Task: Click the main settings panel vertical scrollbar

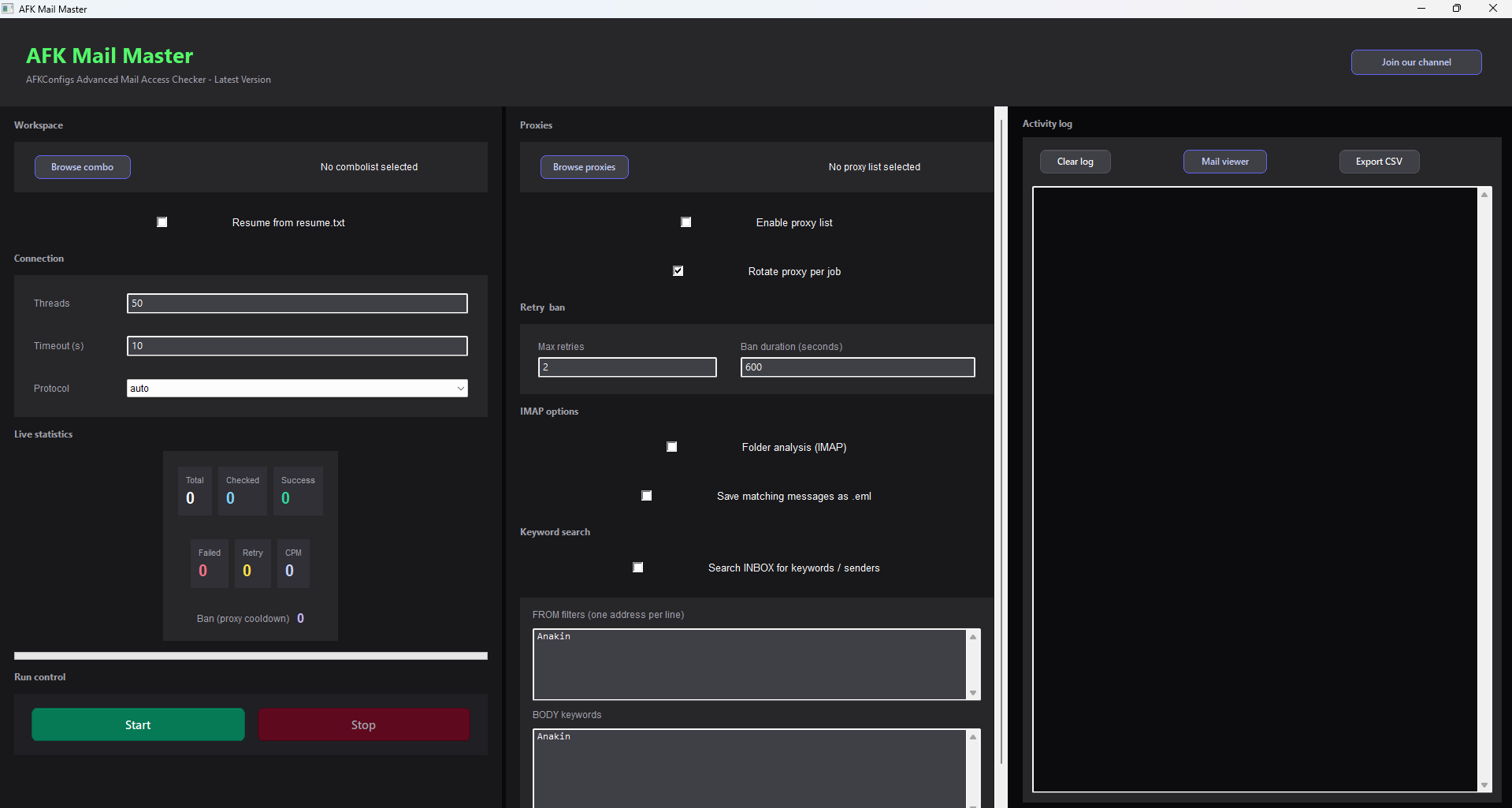Action: pos(1001,441)
